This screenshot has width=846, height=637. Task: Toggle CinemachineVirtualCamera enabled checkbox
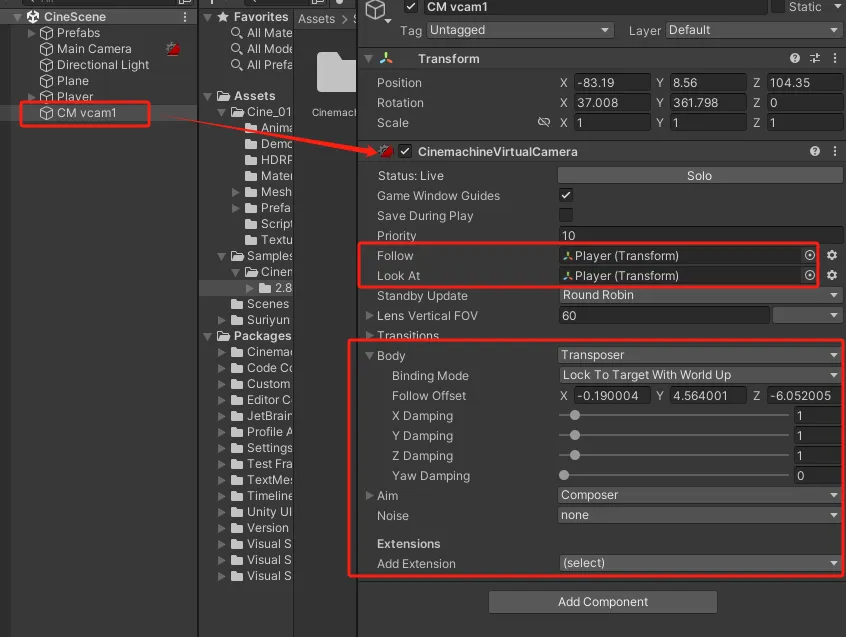(x=405, y=152)
